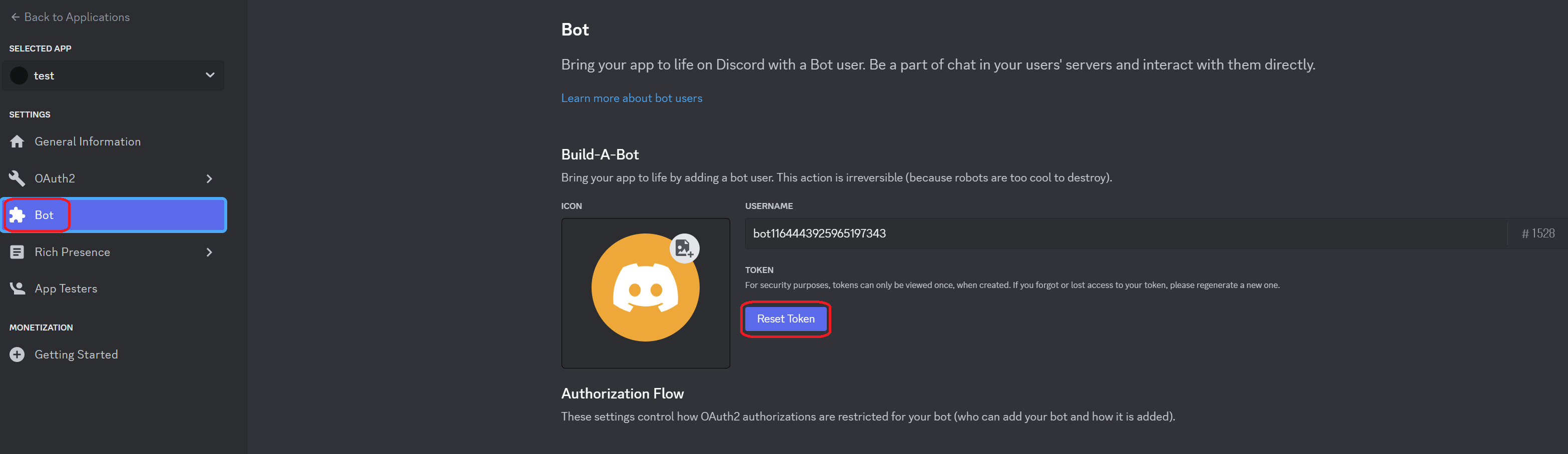The height and width of the screenshot is (454, 1568).
Task: Click the USERNAME field label
Action: pos(769,206)
